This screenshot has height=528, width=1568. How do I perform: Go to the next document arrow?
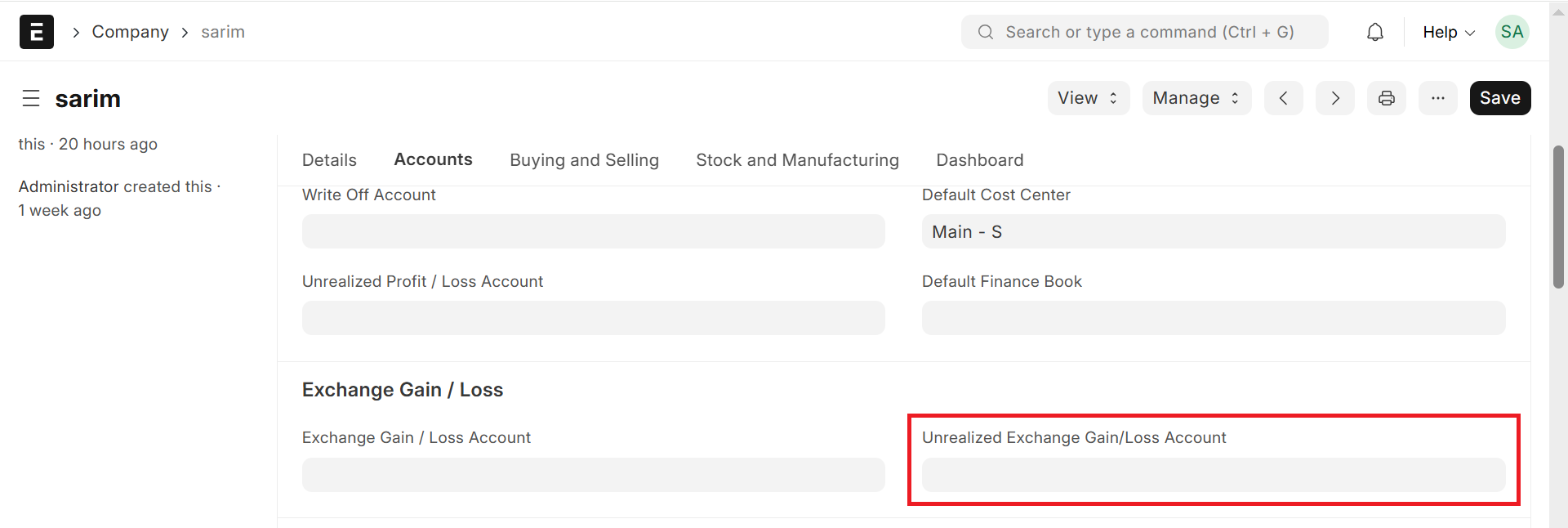(x=1335, y=98)
